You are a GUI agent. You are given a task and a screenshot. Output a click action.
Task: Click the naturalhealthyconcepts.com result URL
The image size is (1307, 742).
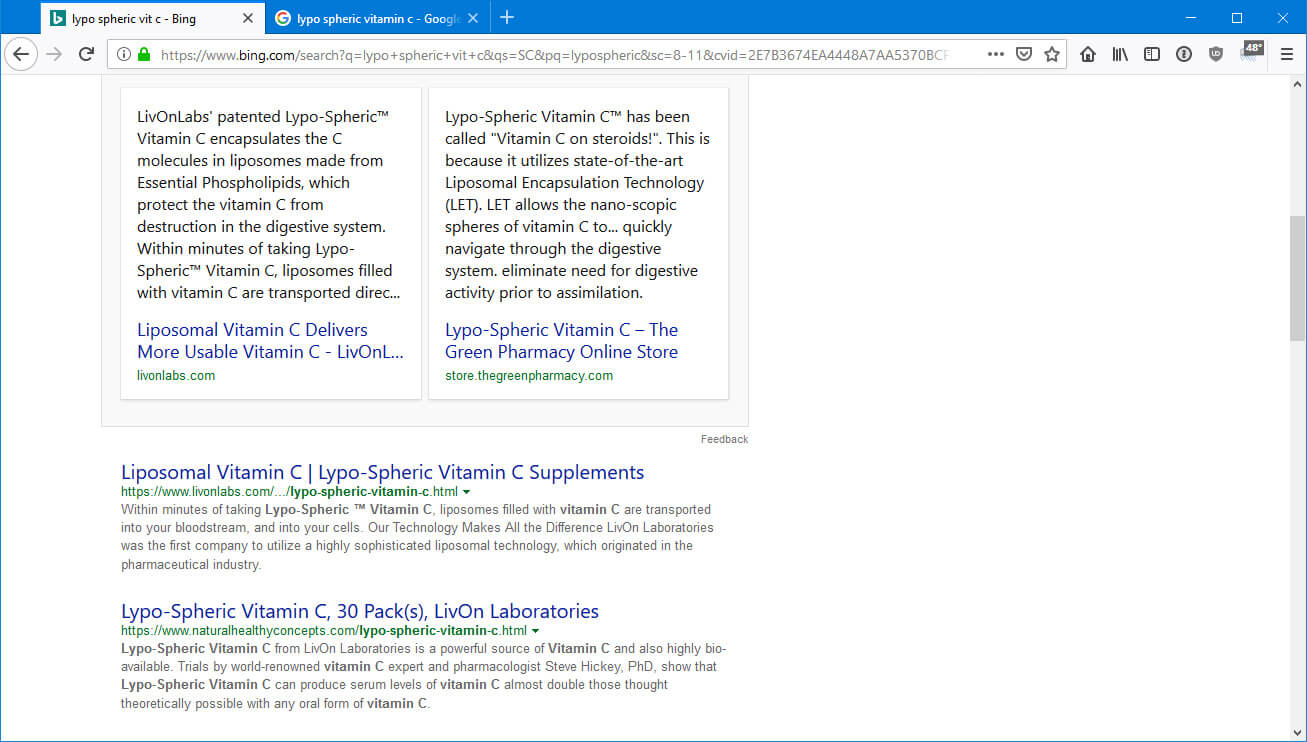[x=323, y=631]
